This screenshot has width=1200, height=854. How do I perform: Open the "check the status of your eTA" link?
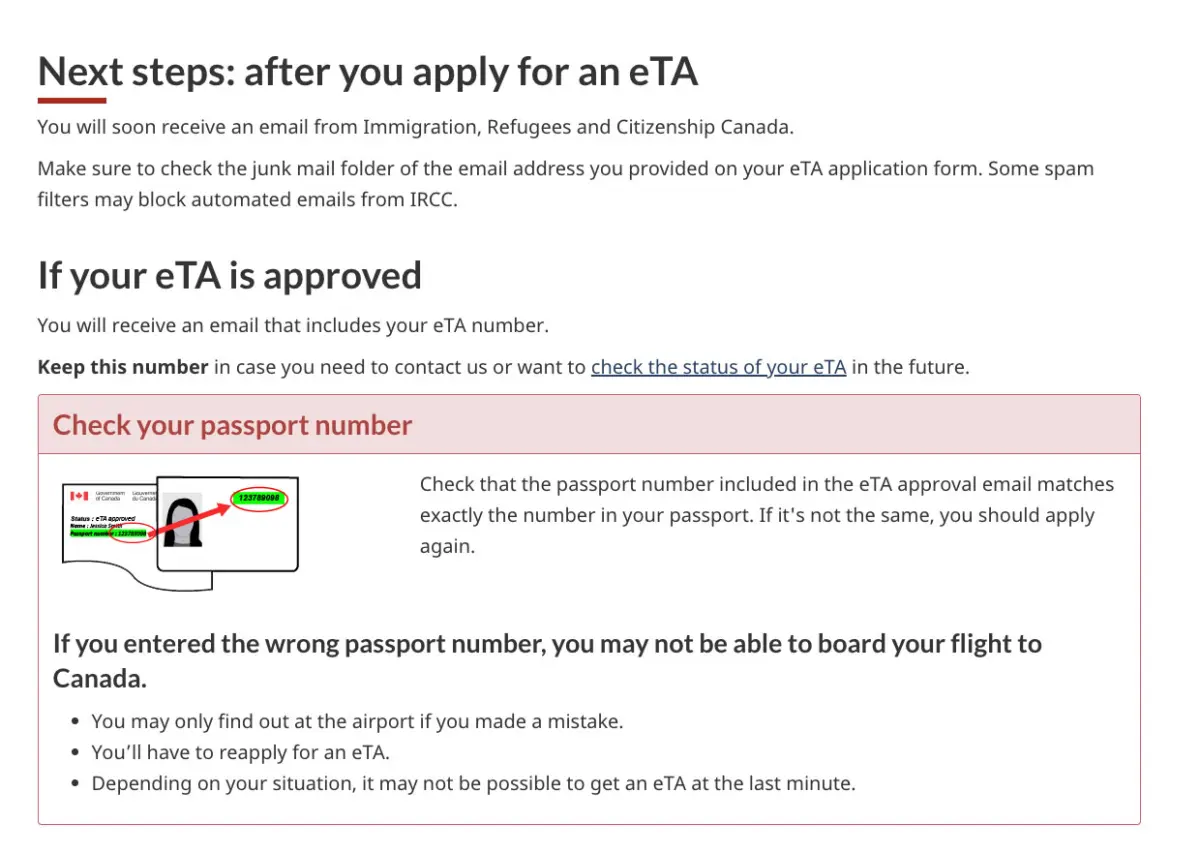[x=718, y=367]
